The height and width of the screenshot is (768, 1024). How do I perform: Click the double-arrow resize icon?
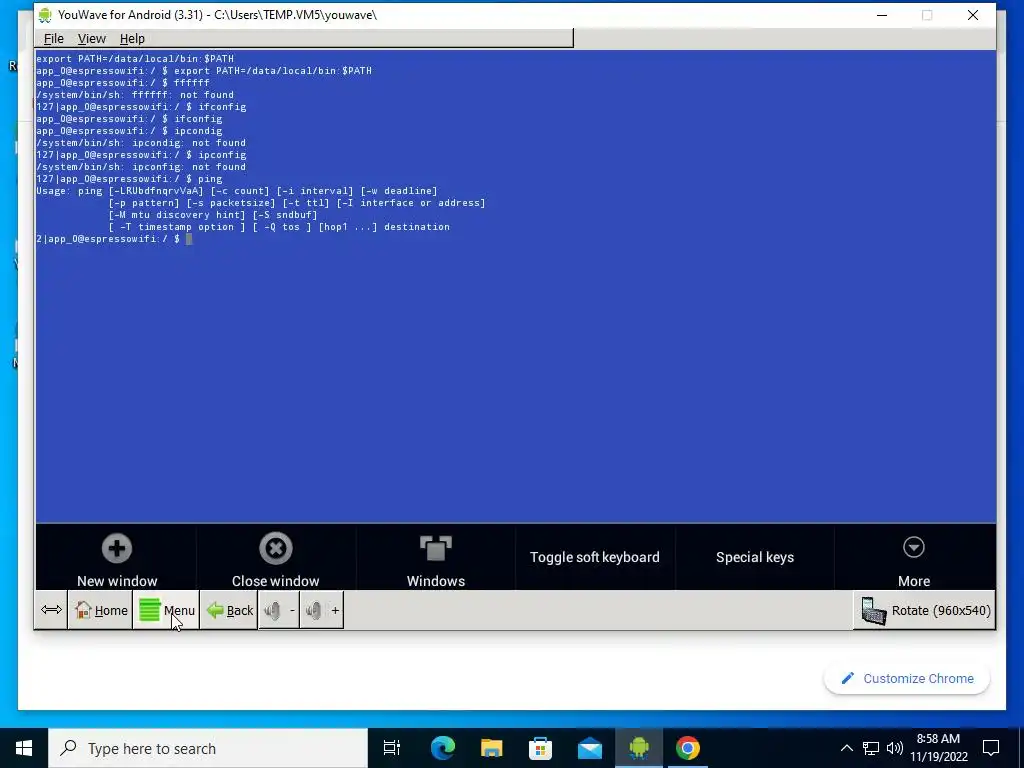[x=51, y=610]
